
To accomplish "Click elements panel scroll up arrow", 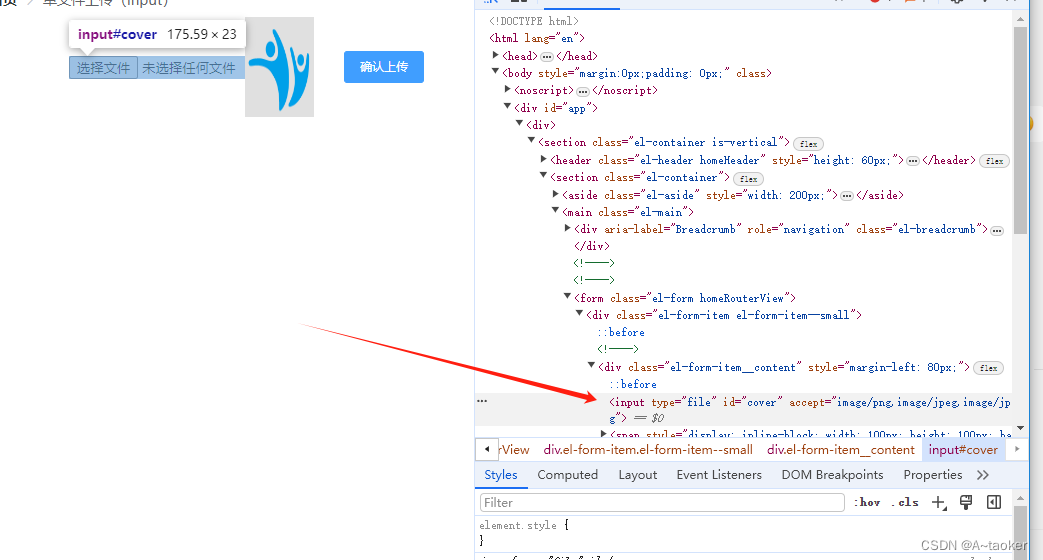I will (x=1020, y=19).
